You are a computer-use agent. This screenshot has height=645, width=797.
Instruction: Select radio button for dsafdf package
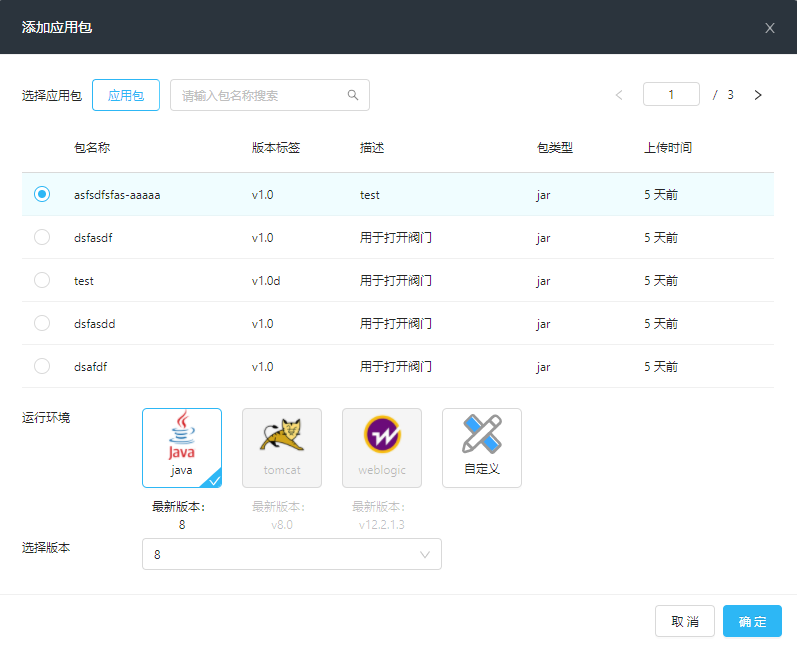(x=42, y=366)
